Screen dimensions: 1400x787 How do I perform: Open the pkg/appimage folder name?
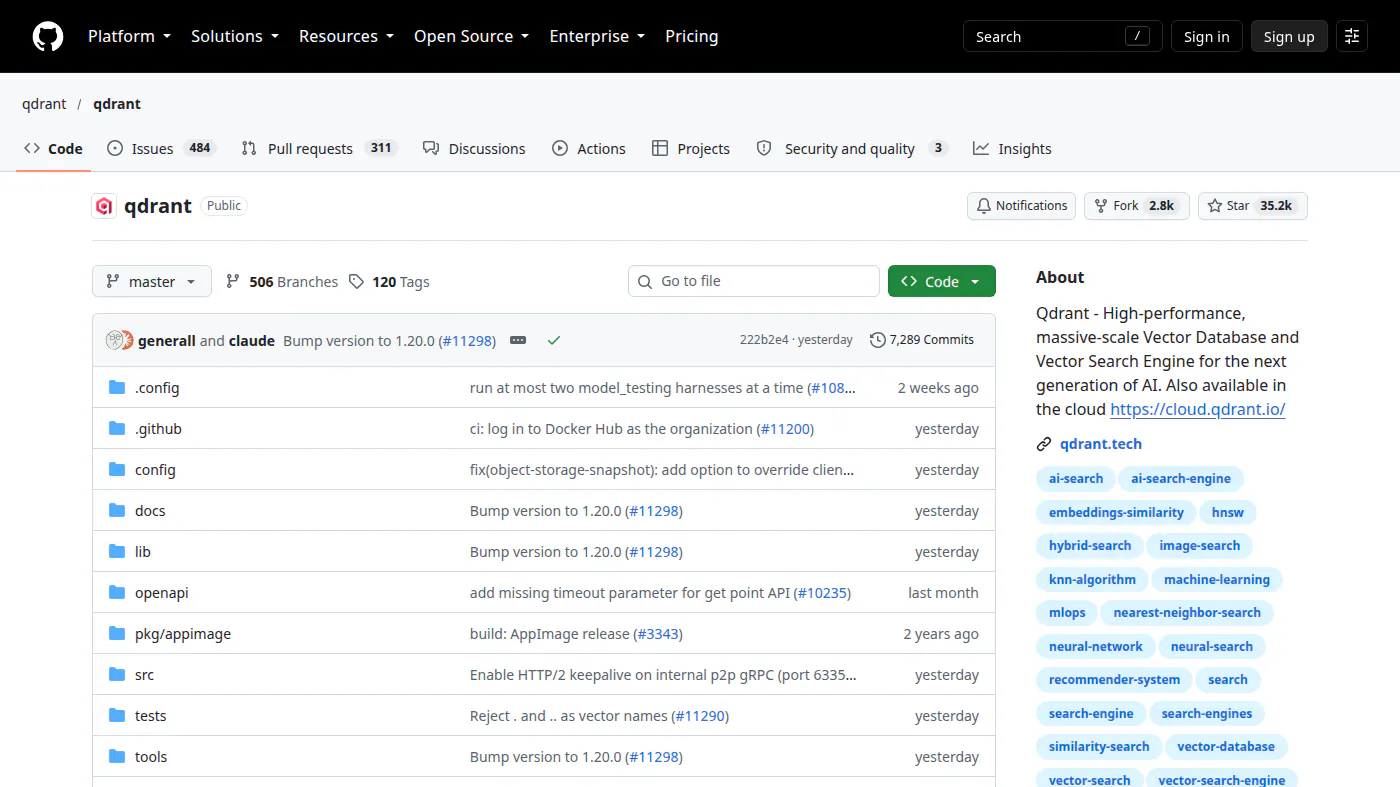point(183,634)
